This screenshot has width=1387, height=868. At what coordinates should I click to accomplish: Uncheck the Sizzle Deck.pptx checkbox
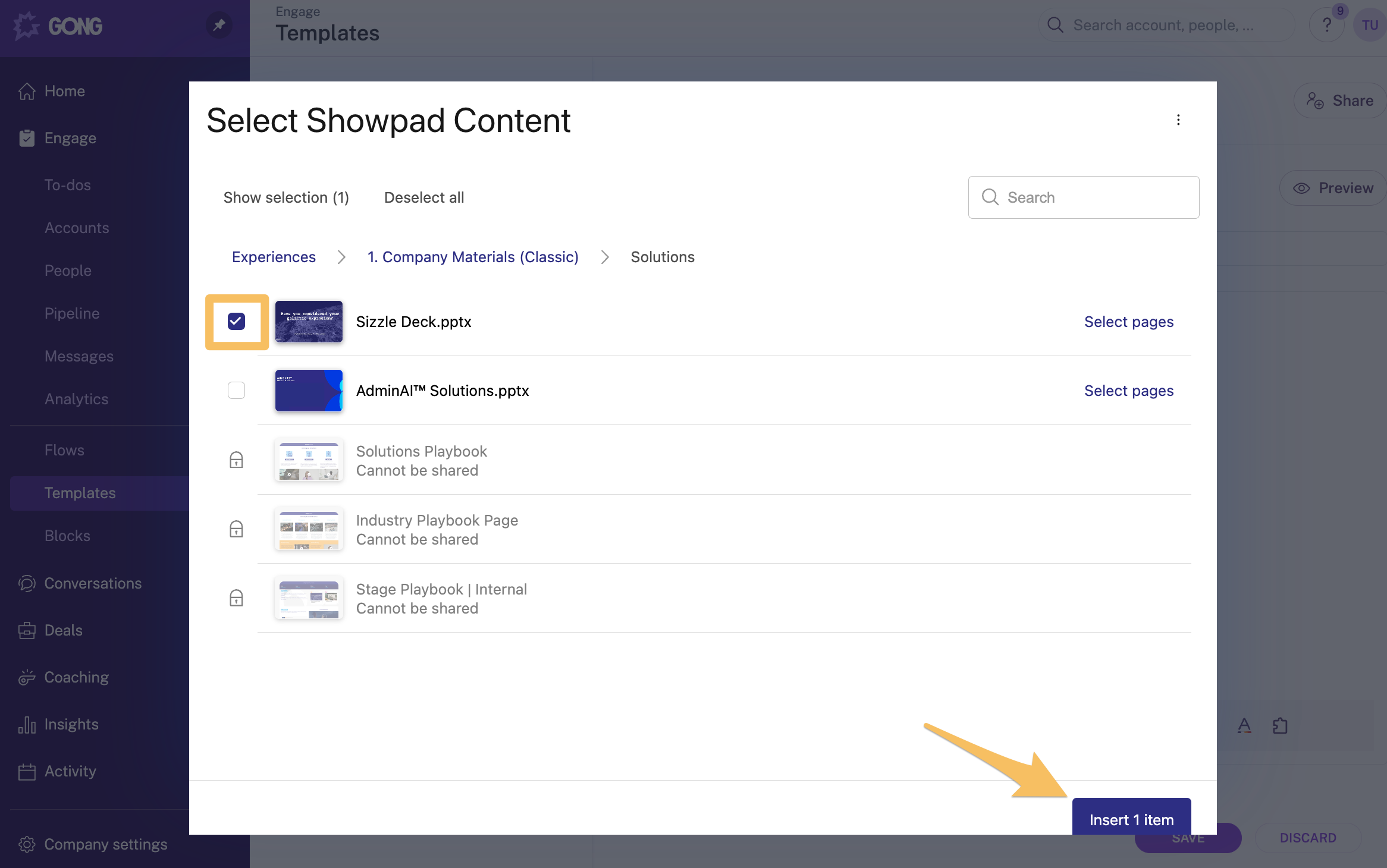pyautogui.click(x=236, y=322)
